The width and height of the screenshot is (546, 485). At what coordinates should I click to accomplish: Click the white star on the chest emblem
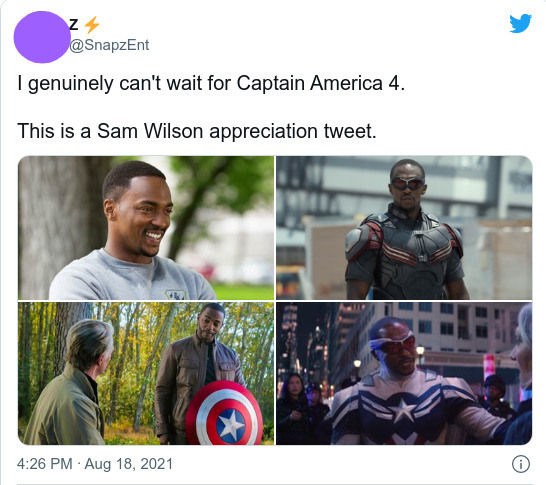(403, 411)
